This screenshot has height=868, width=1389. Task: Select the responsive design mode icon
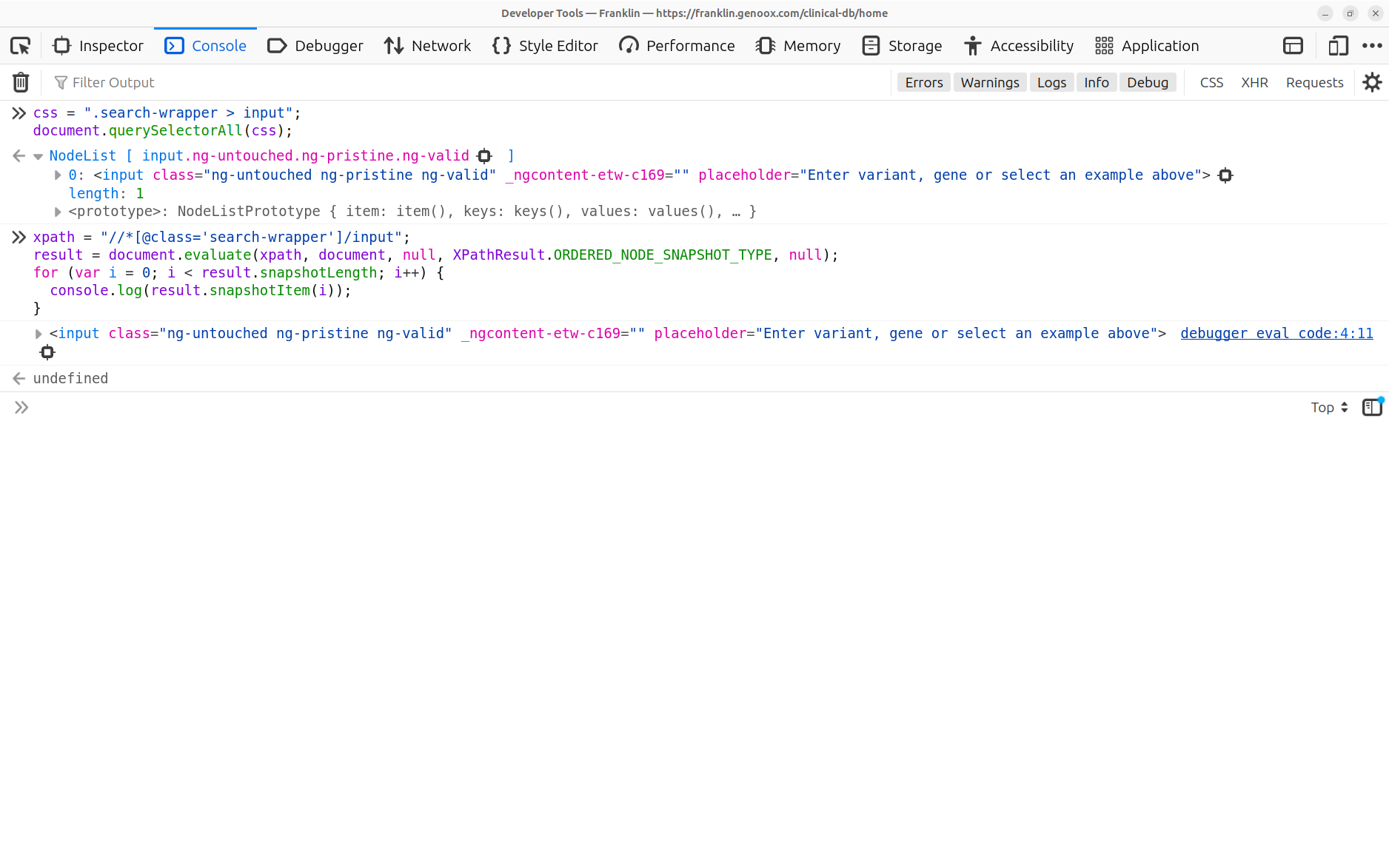pos(1337,45)
